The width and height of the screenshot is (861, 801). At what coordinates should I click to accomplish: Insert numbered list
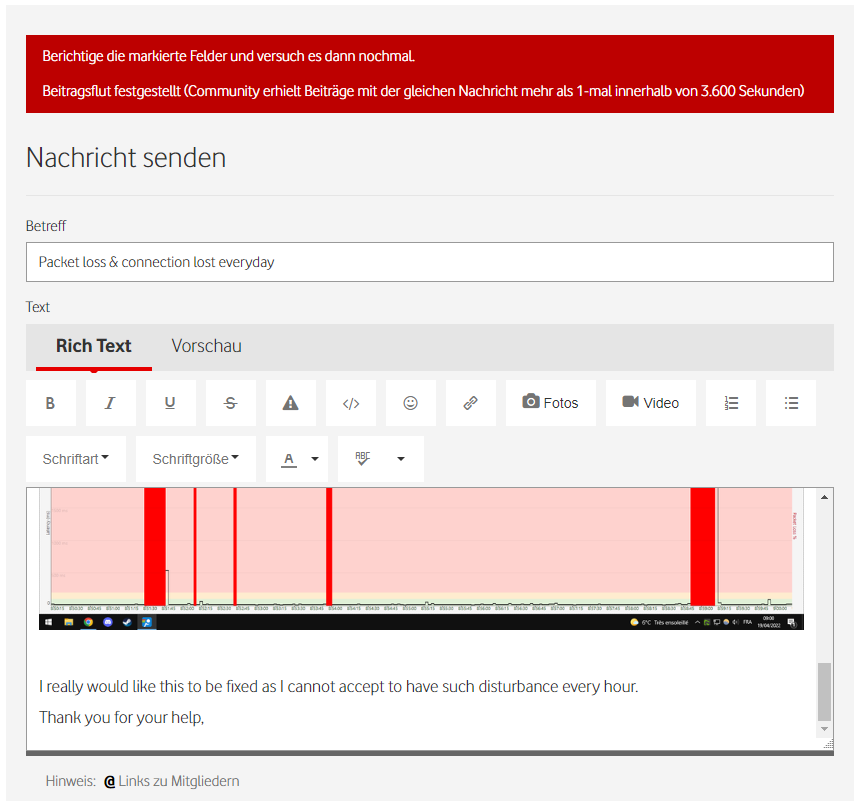(x=731, y=403)
